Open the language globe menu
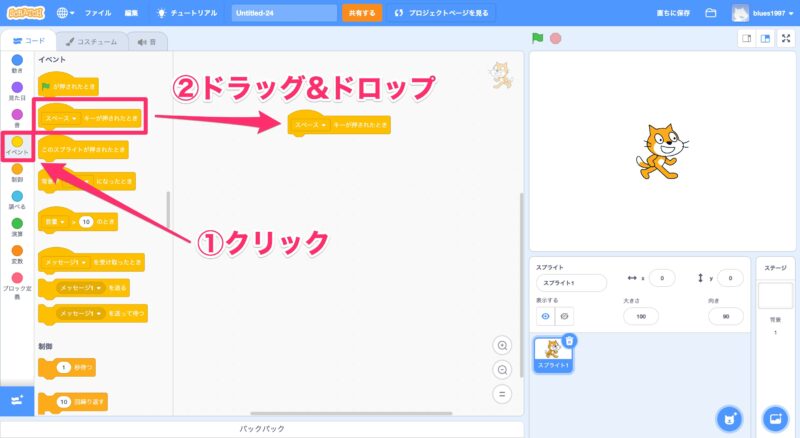 pyautogui.click(x=65, y=13)
